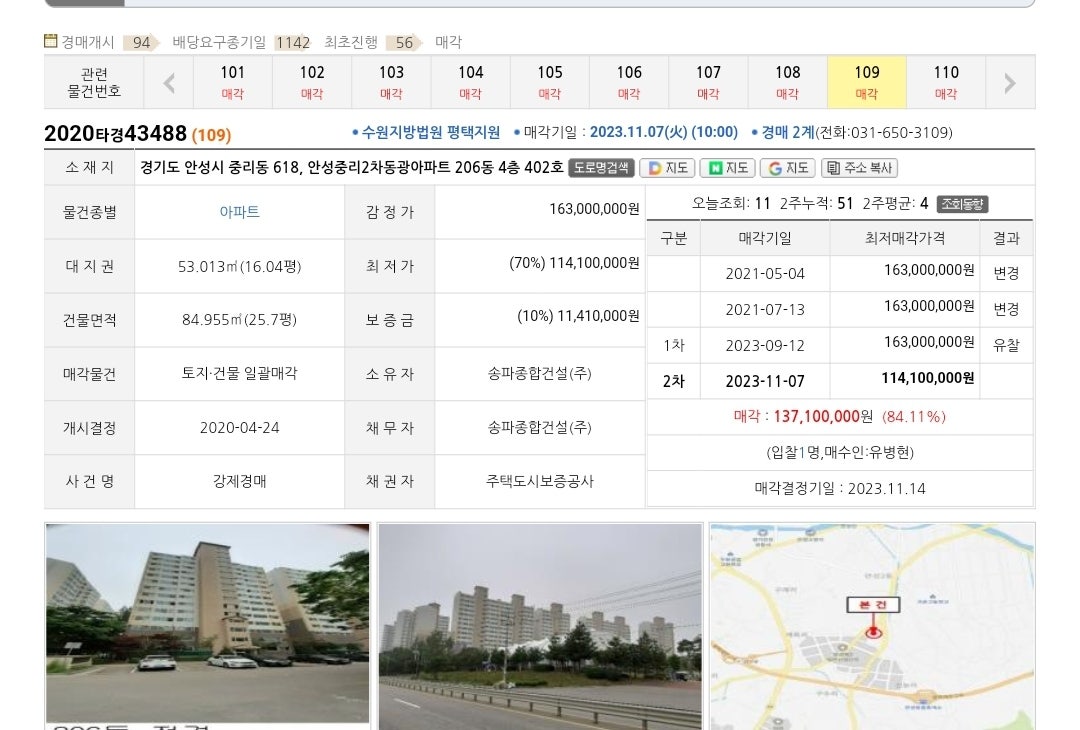1080x730 pixels.
Task: Open 수원지방법원 평택지원 court link
Action: click(x=430, y=132)
